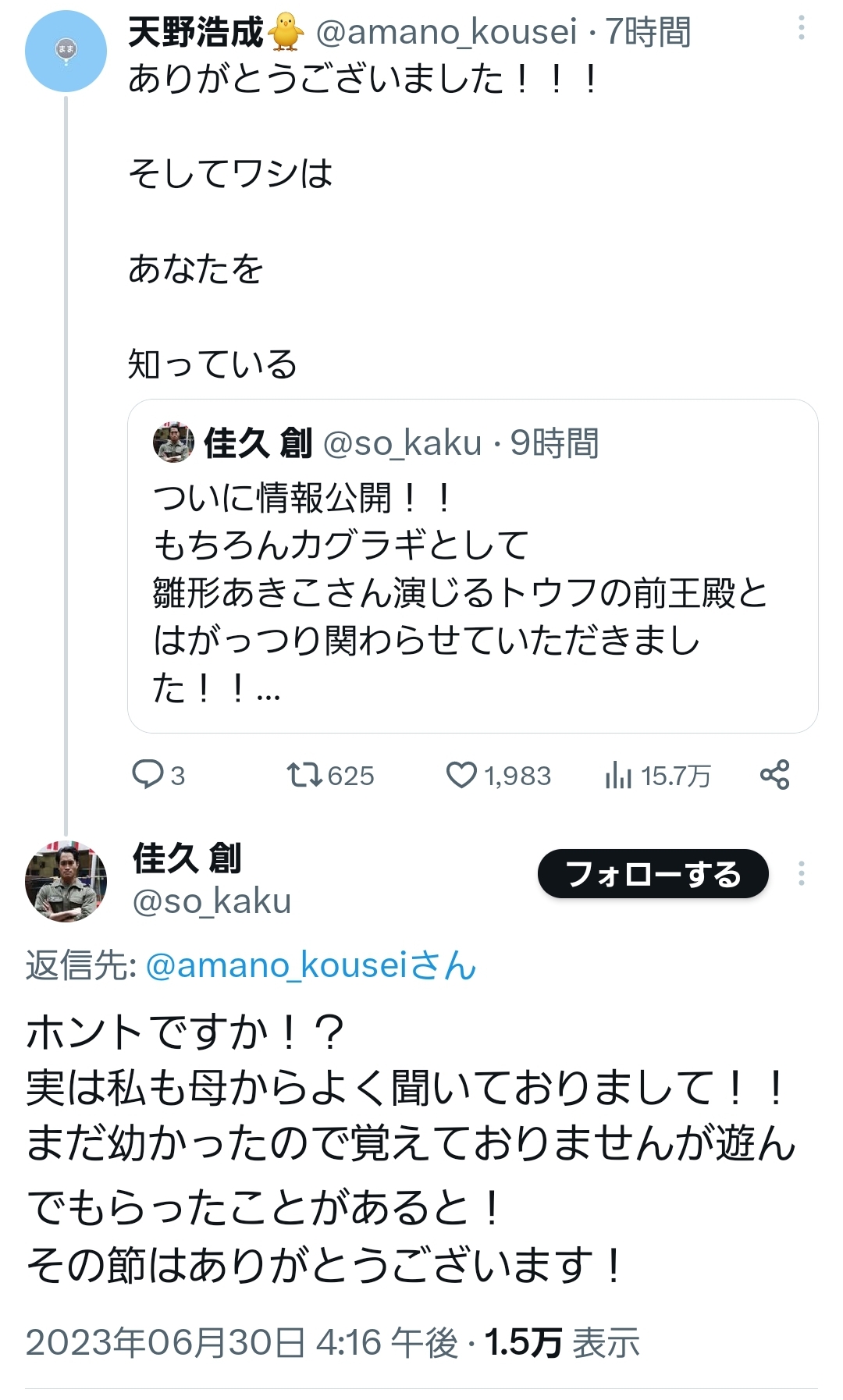Click the 佳久 創 name in reply header
Image resolution: width=843 pixels, height=1400 pixels.
(x=187, y=858)
